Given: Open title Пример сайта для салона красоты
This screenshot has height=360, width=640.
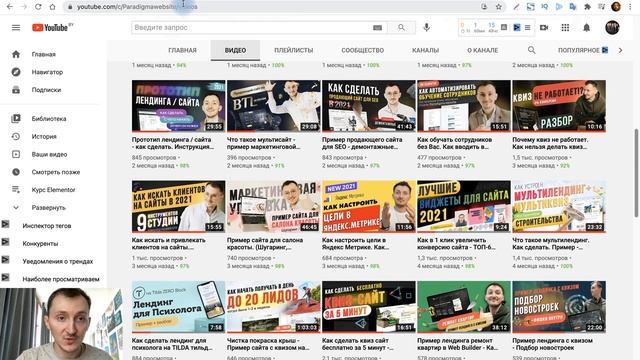Looking at the screenshot, I should click(265, 244).
